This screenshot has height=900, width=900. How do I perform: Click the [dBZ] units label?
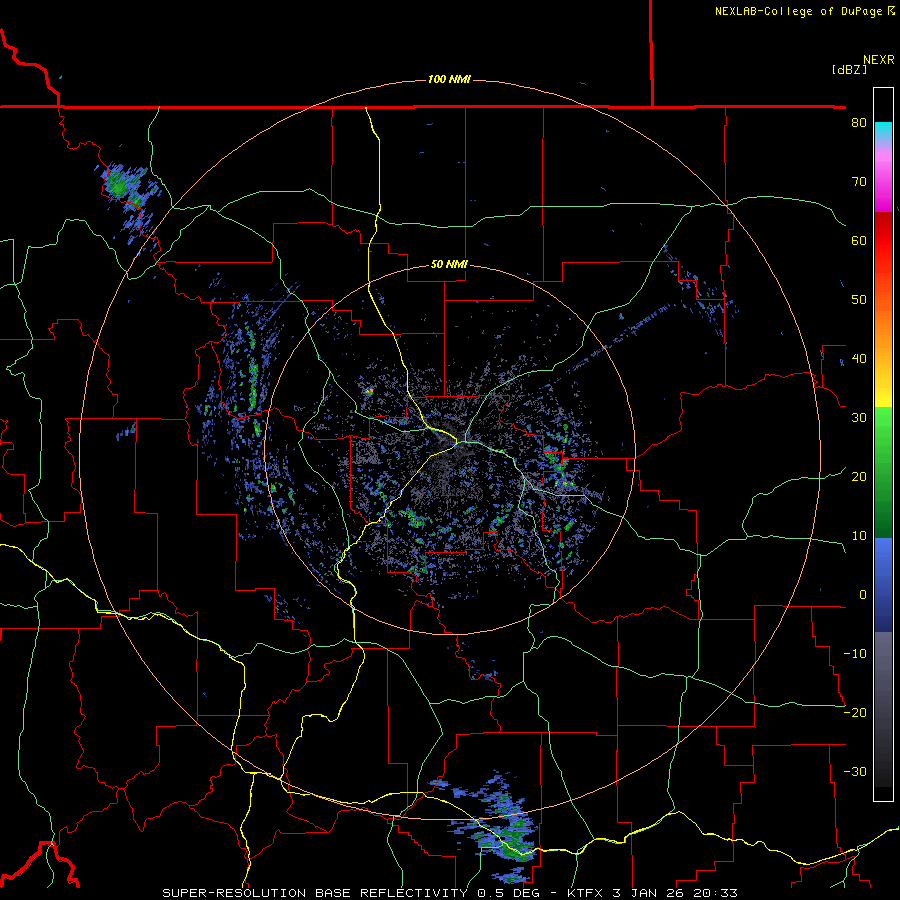point(849,69)
